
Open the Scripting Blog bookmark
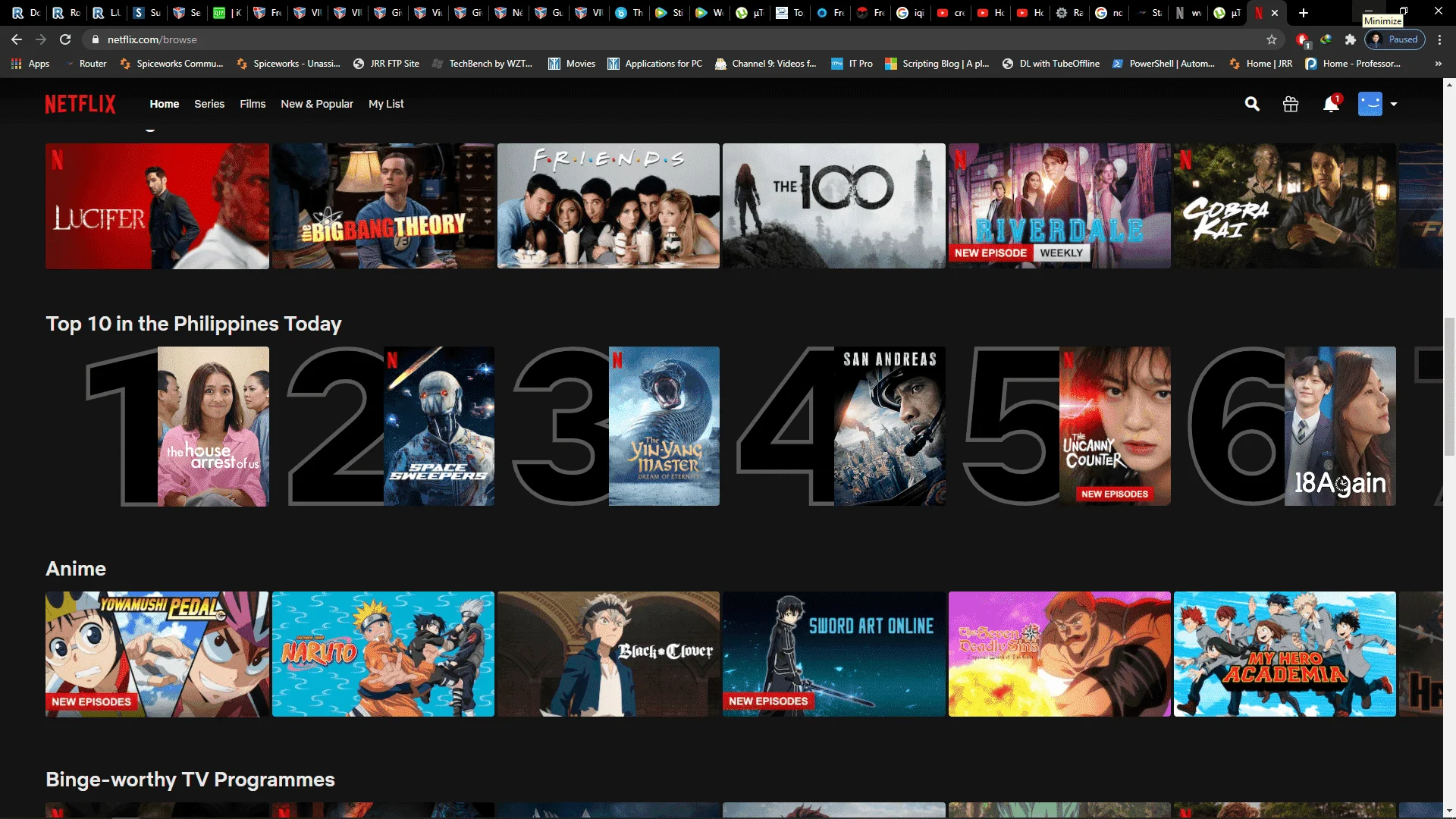coord(937,64)
